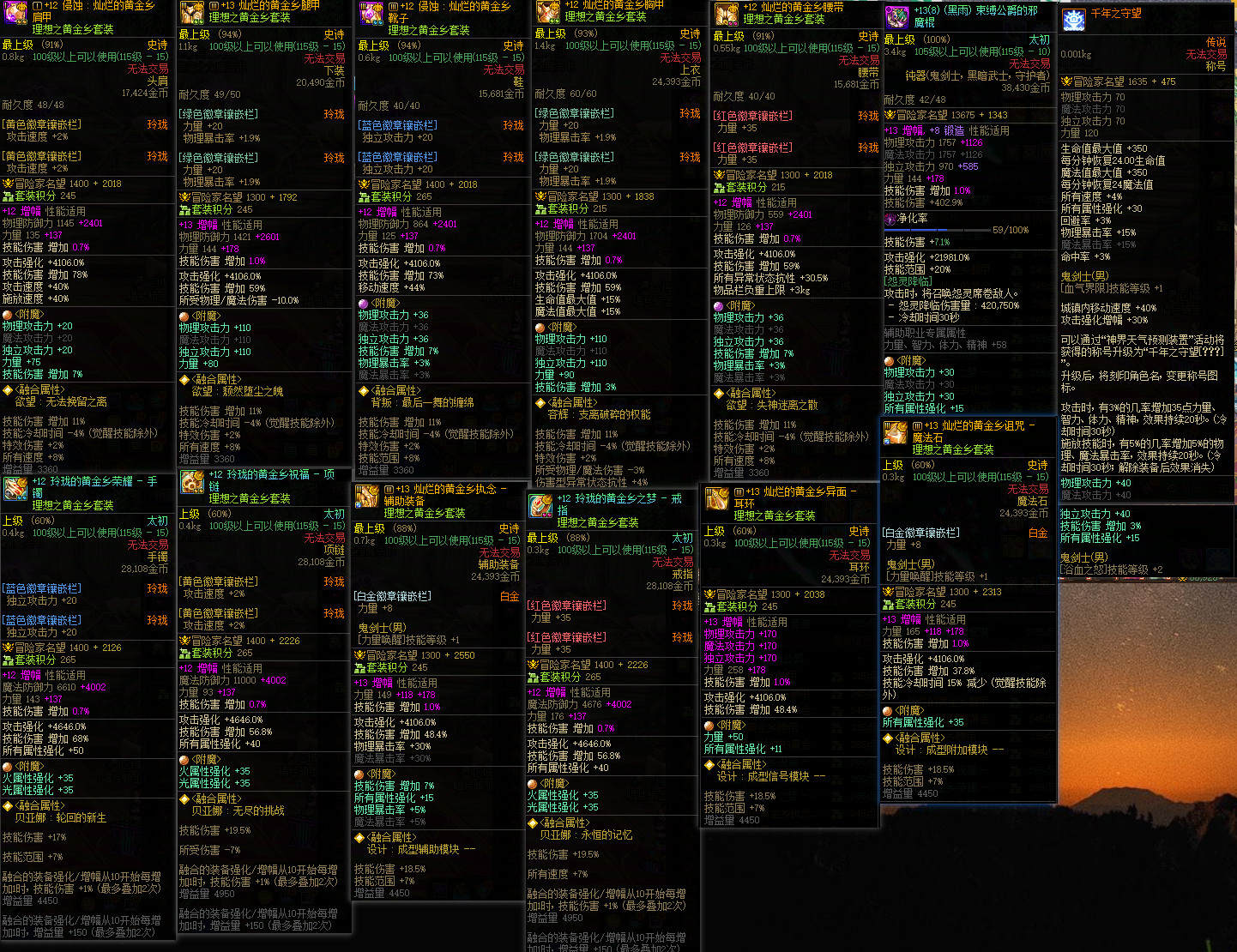1237x952 pixels.
Task: Click the text 冒险家名望 1300 + 2038
Action: click(x=770, y=595)
